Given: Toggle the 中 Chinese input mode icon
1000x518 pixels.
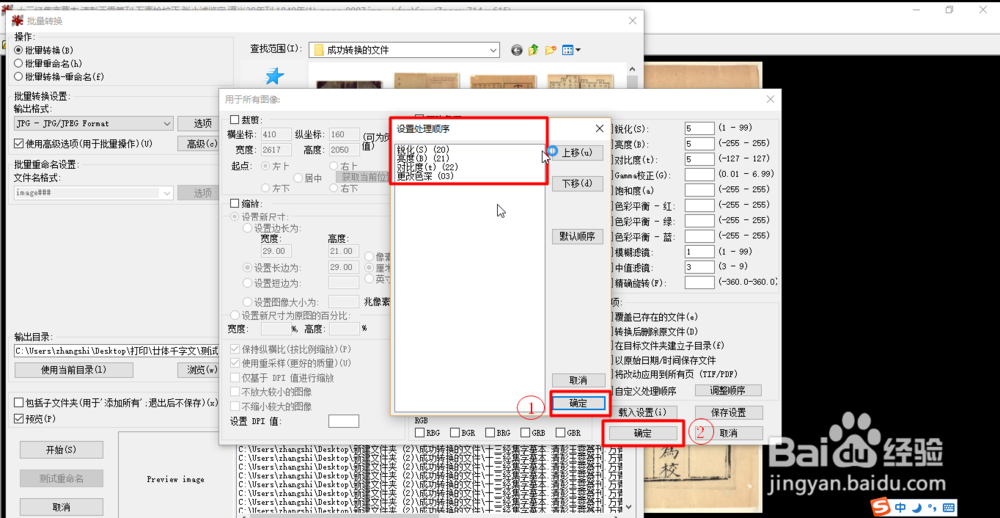Looking at the screenshot, I should (x=900, y=508).
